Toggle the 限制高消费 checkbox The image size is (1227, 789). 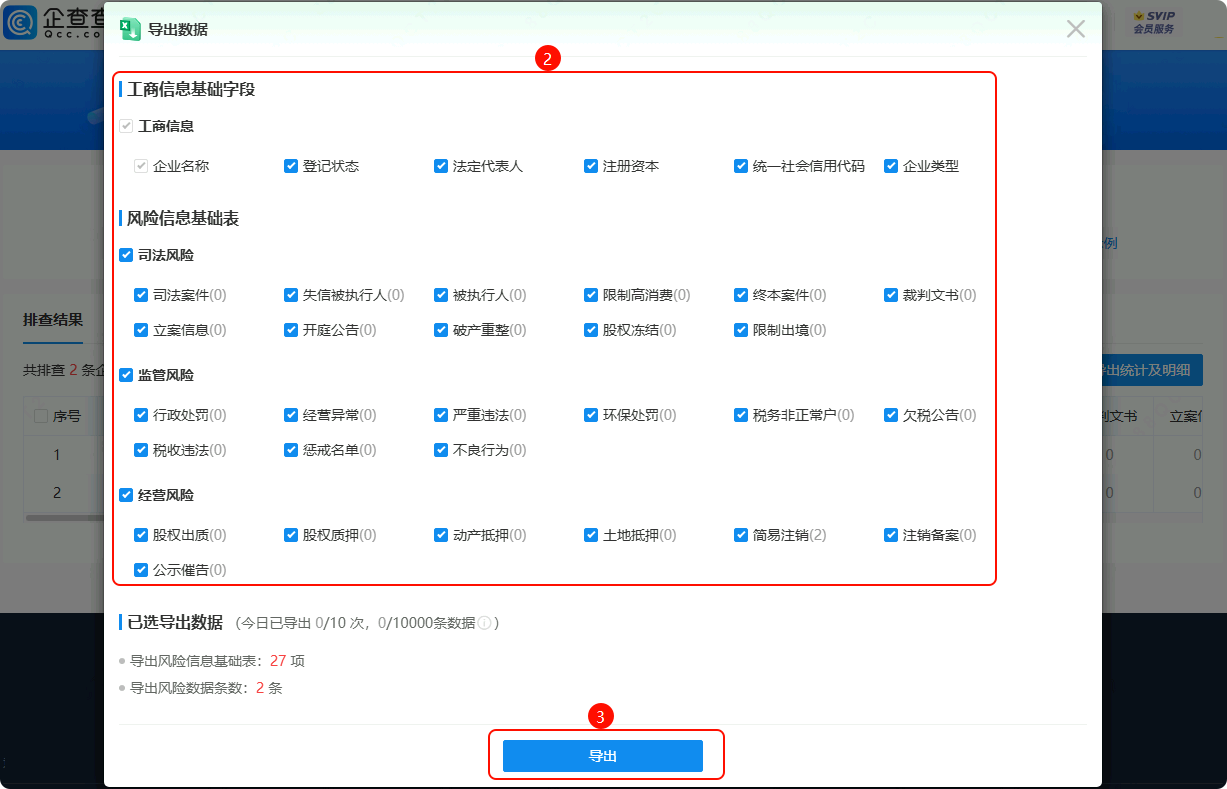pos(591,295)
